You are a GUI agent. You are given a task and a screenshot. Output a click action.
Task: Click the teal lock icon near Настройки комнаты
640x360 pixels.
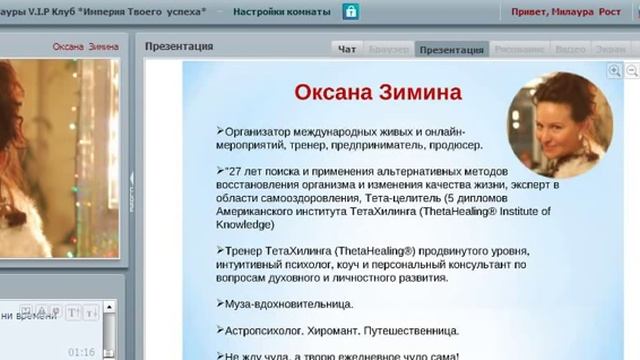(351, 11)
